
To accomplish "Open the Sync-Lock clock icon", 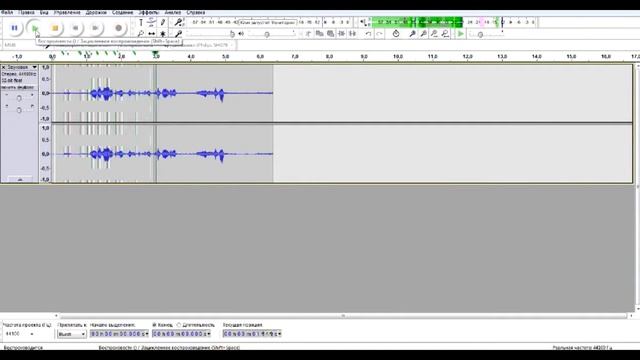I will click(396, 33).
